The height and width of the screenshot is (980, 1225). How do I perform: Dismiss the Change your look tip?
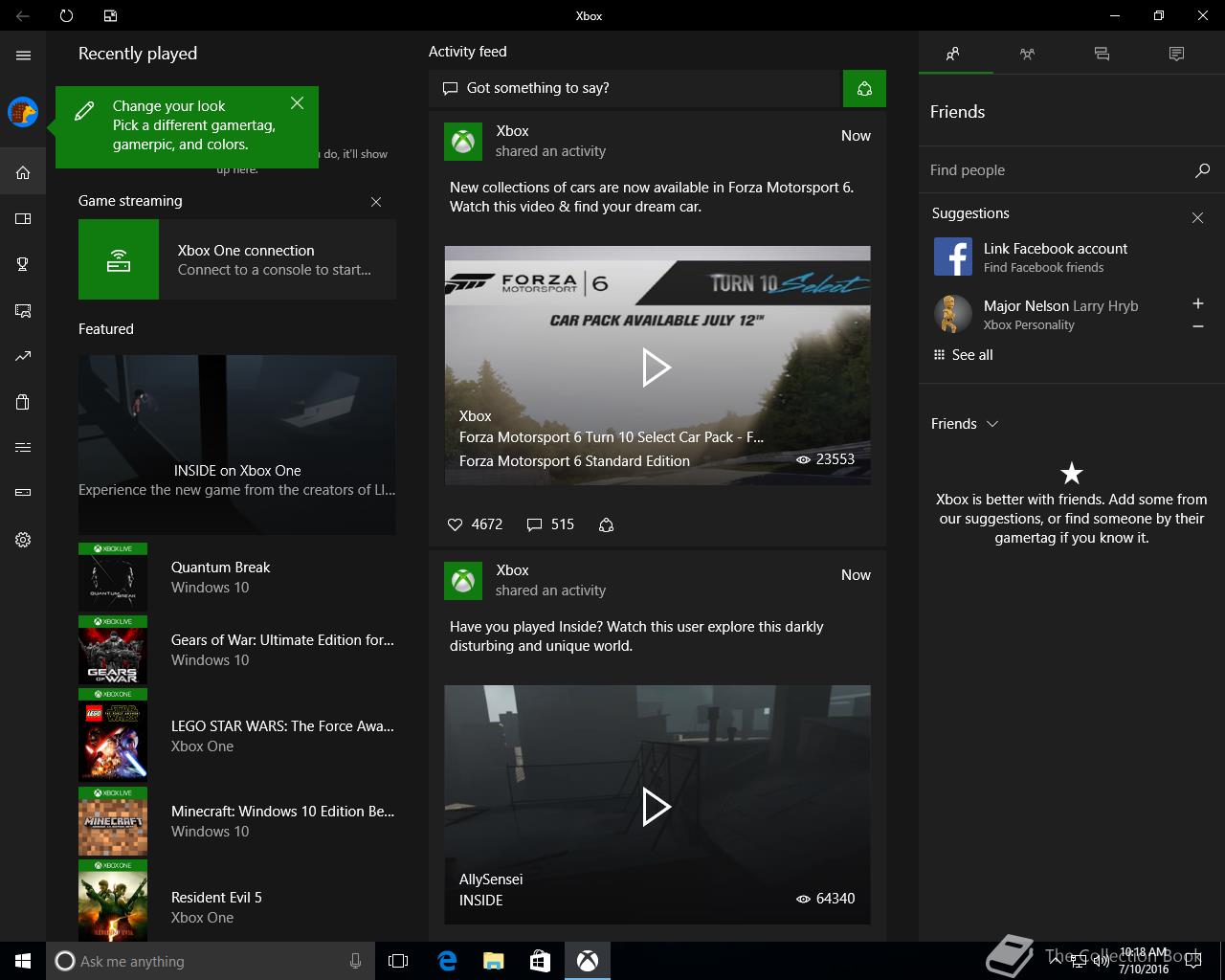pyautogui.click(x=298, y=102)
